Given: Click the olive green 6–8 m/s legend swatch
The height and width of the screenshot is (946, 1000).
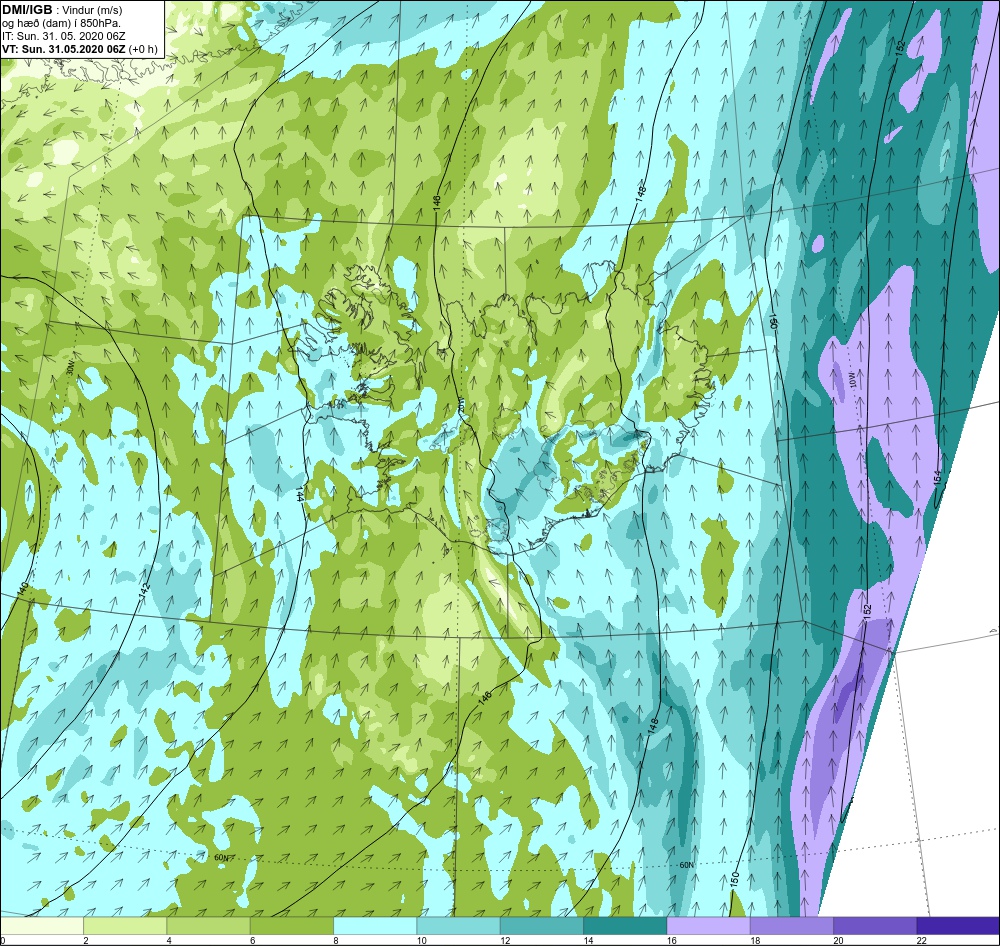Looking at the screenshot, I should [x=291, y=925].
